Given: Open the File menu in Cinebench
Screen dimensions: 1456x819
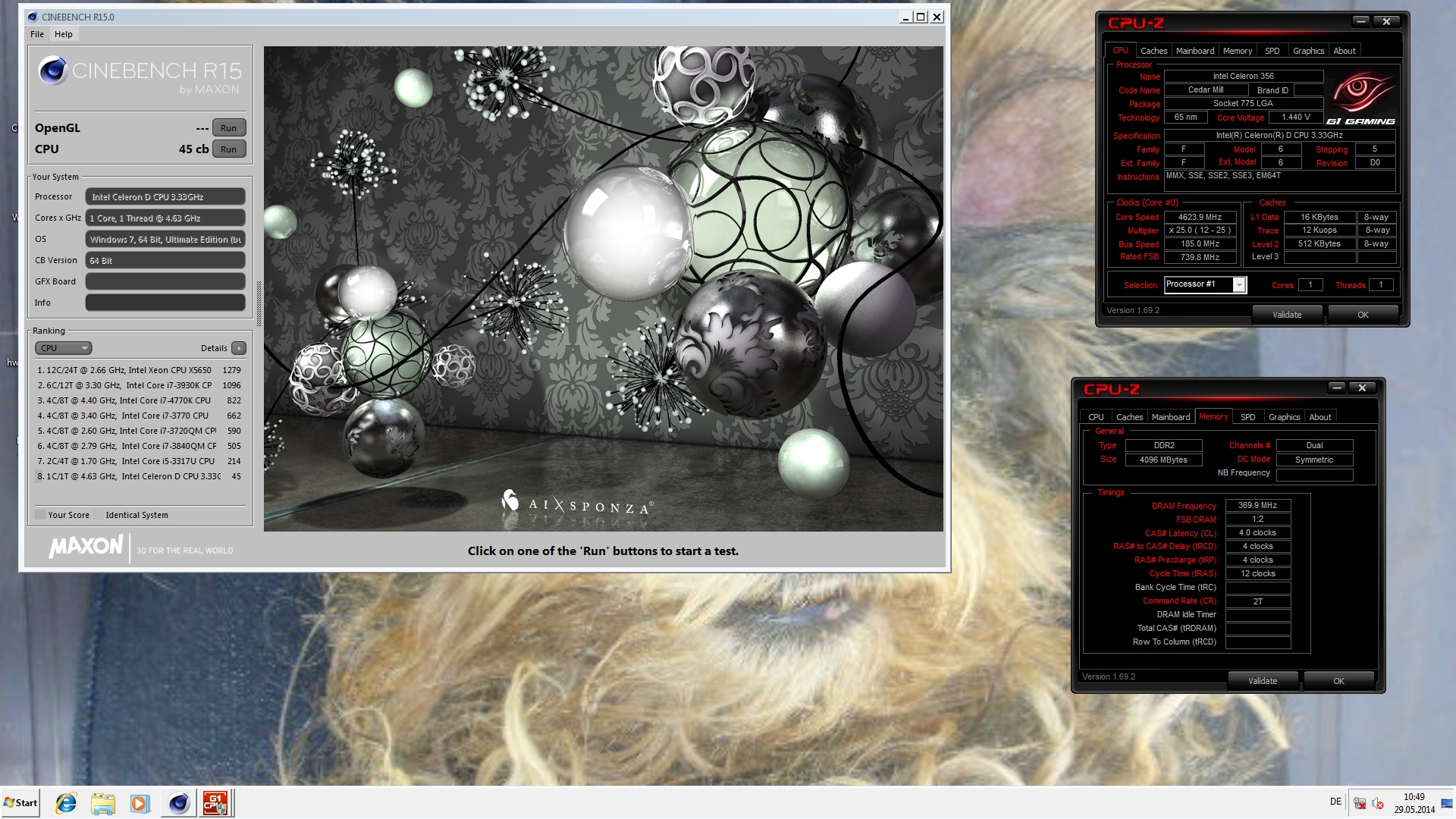Looking at the screenshot, I should click(x=37, y=34).
